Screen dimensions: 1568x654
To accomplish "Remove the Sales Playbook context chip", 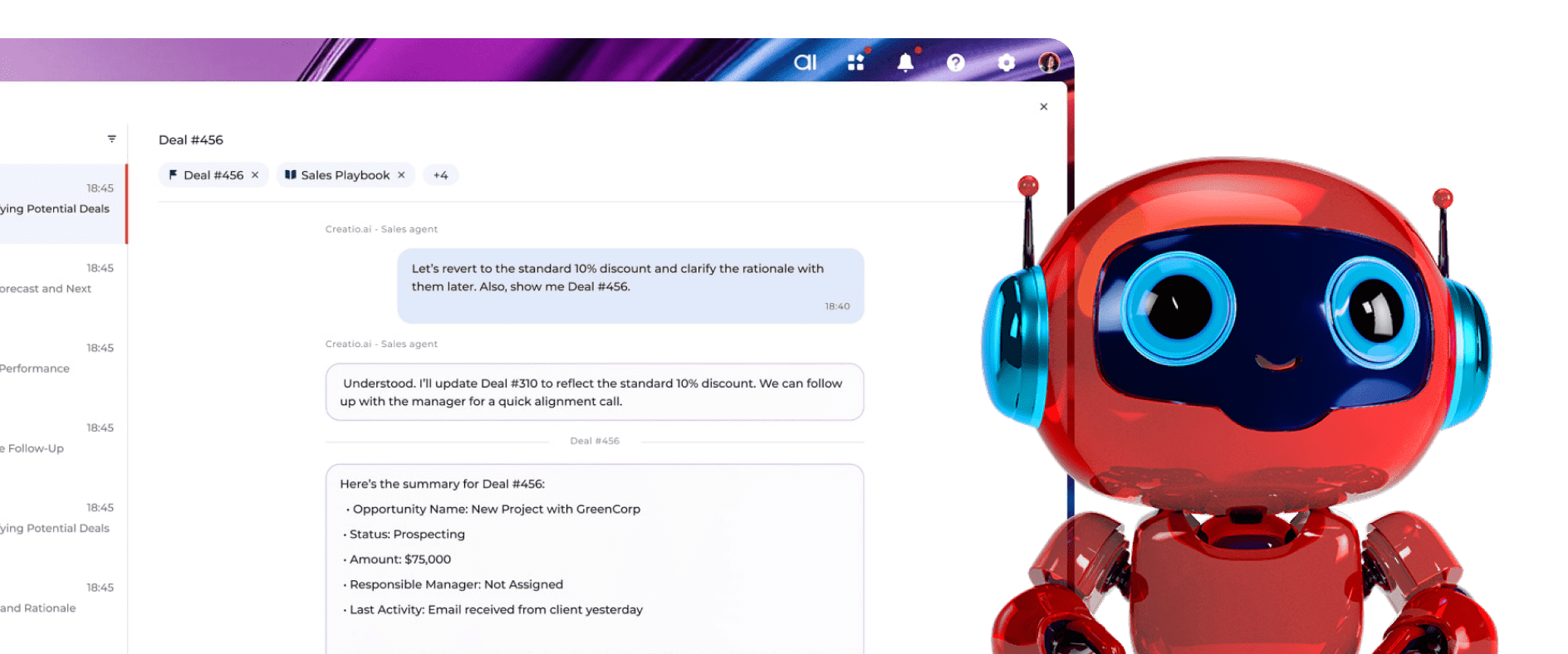I will (x=401, y=175).
